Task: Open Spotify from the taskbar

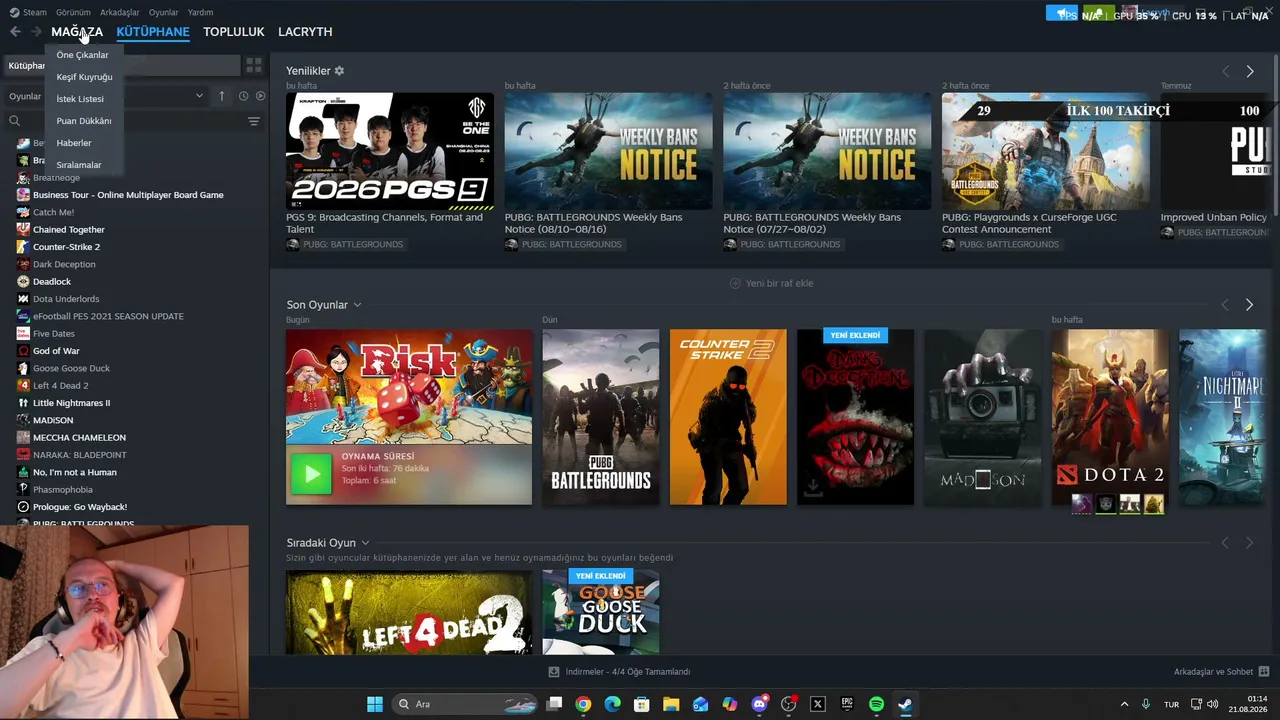Action: pos(876,704)
